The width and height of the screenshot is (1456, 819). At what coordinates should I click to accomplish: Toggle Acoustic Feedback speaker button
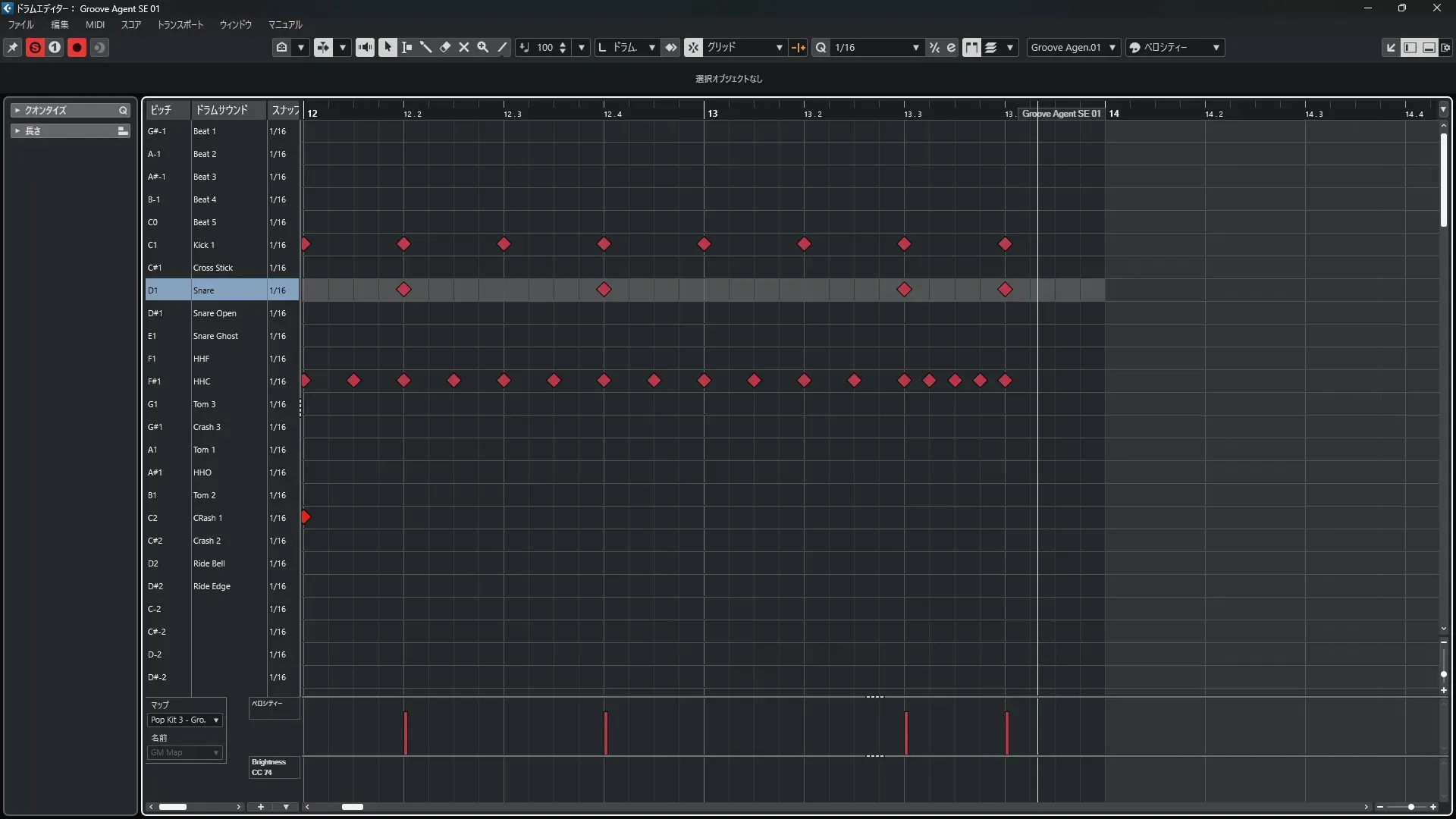[x=365, y=47]
